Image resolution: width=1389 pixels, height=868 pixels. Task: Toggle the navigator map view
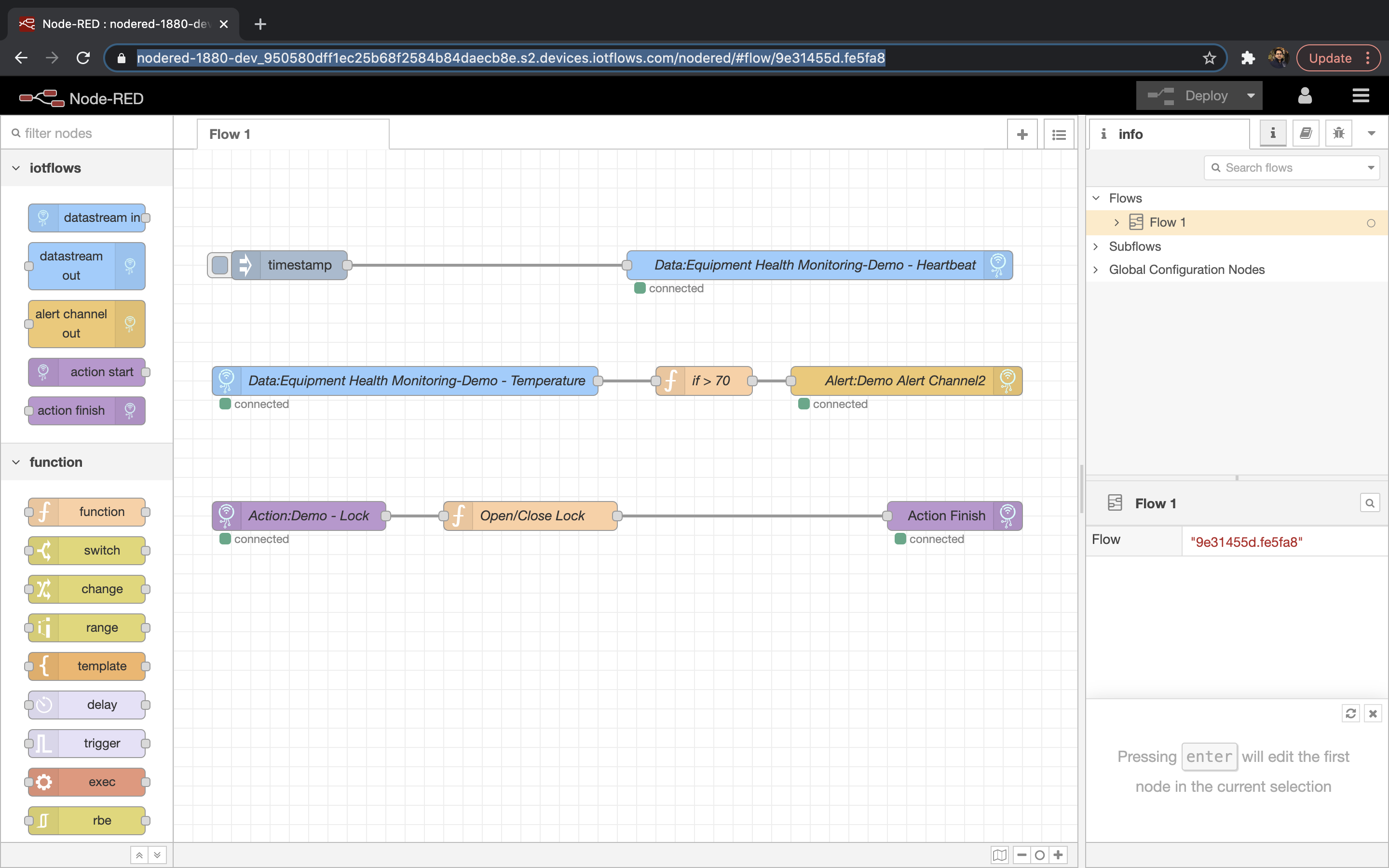coord(999,855)
